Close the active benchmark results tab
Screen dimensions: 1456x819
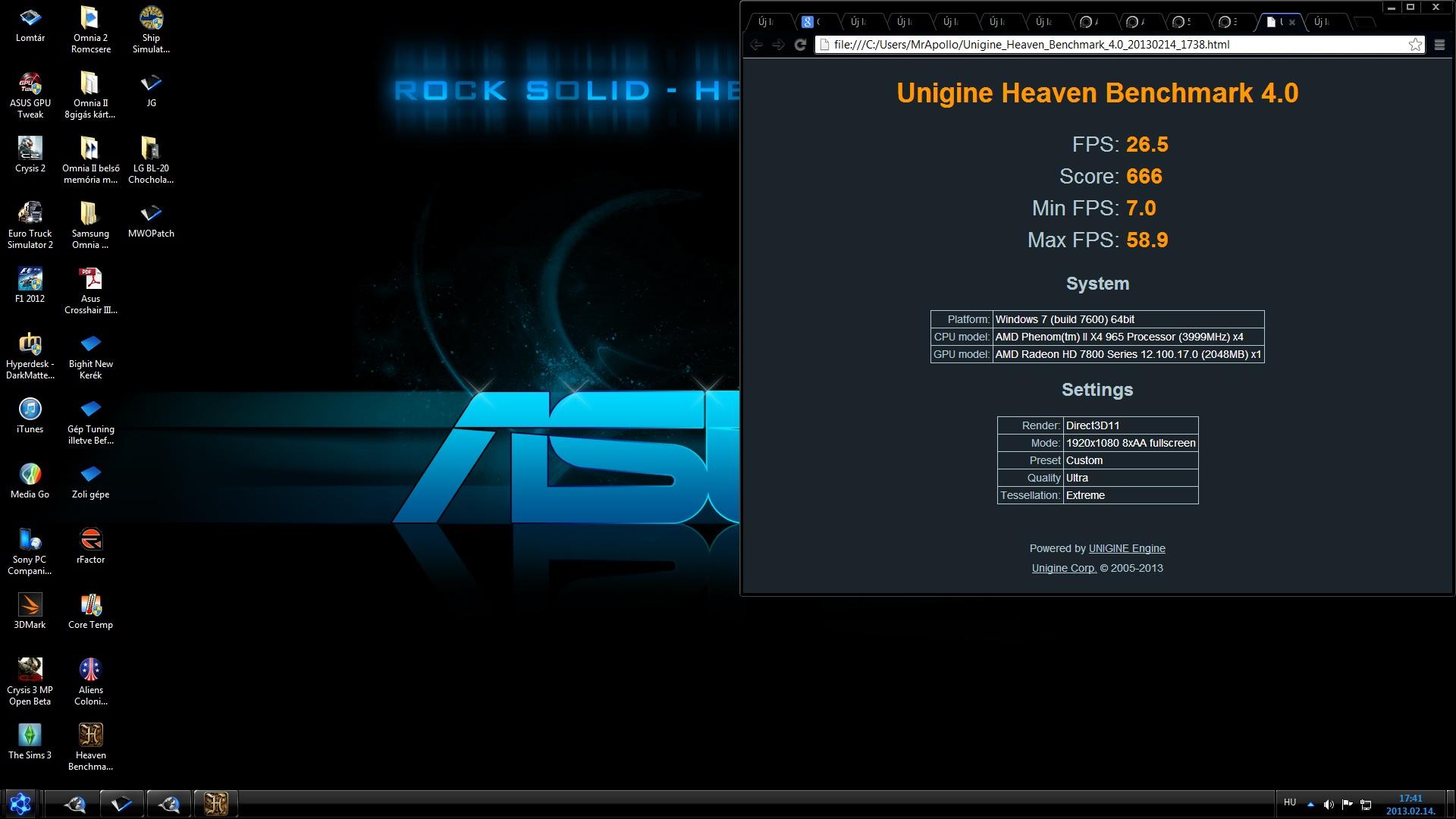tap(1292, 22)
